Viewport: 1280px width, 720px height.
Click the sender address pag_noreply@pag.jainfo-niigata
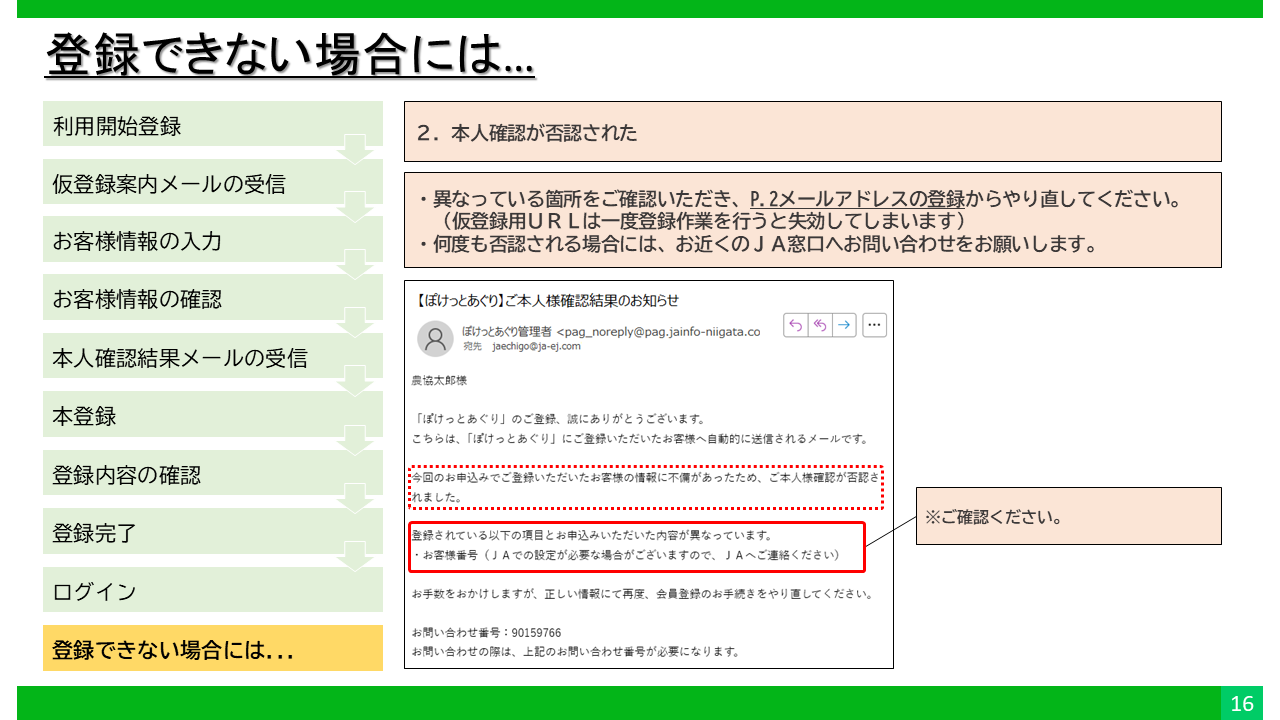pyautogui.click(x=660, y=331)
